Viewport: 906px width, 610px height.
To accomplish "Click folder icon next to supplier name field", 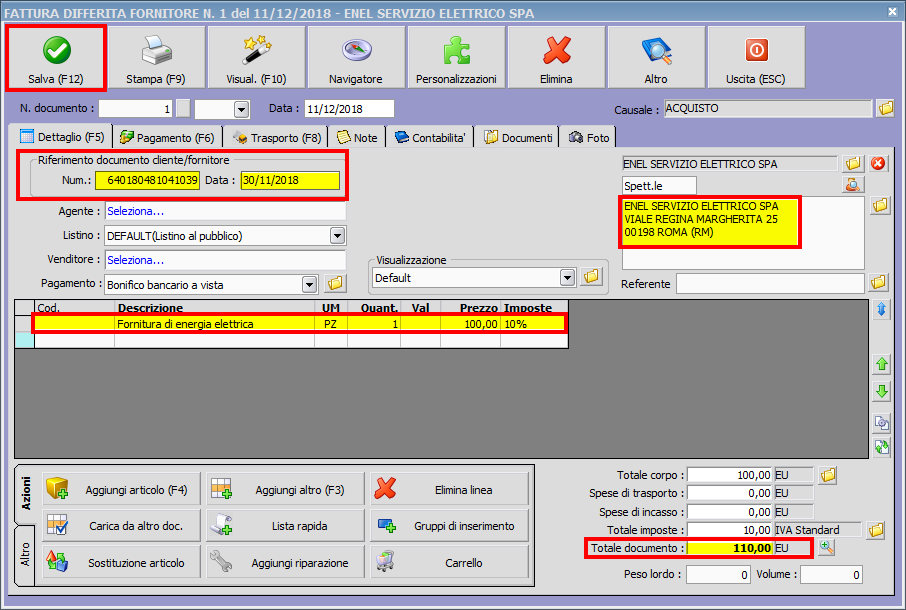I will coord(853,164).
